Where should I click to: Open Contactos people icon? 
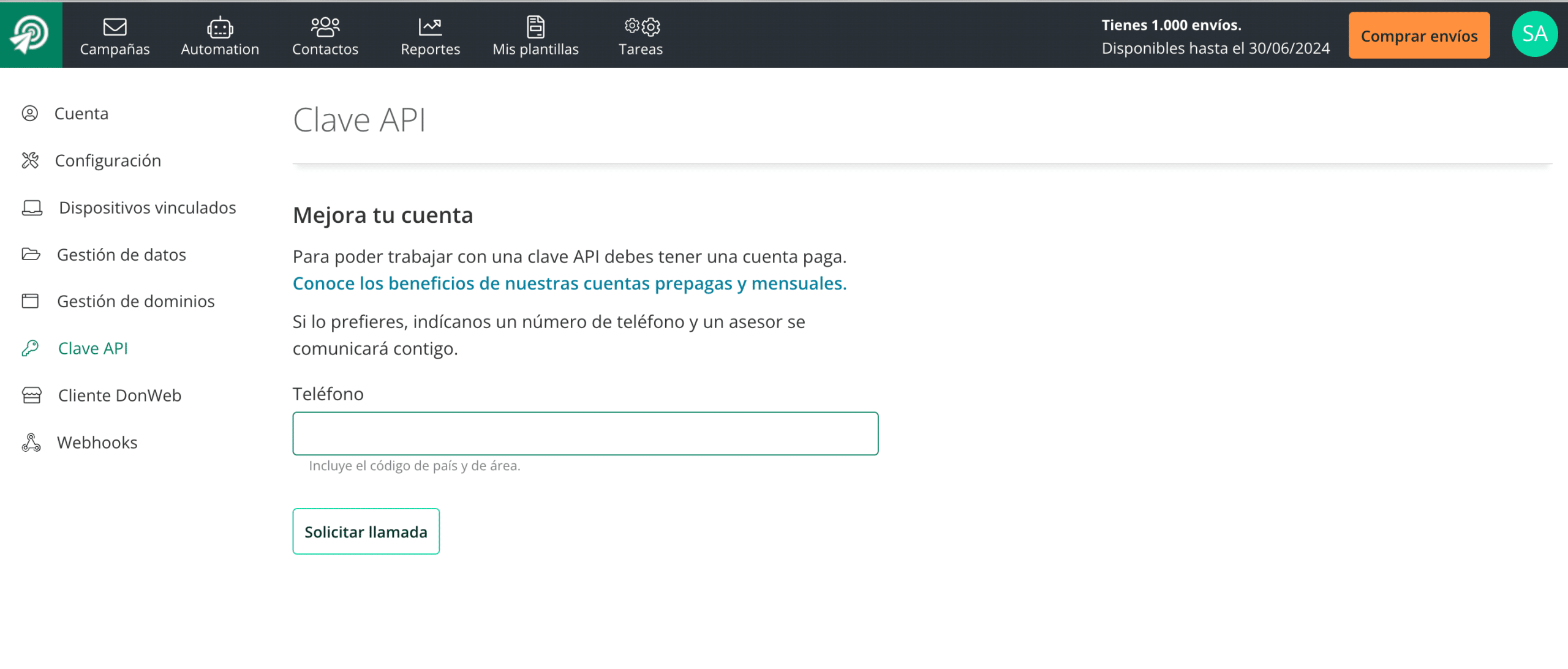(x=325, y=27)
